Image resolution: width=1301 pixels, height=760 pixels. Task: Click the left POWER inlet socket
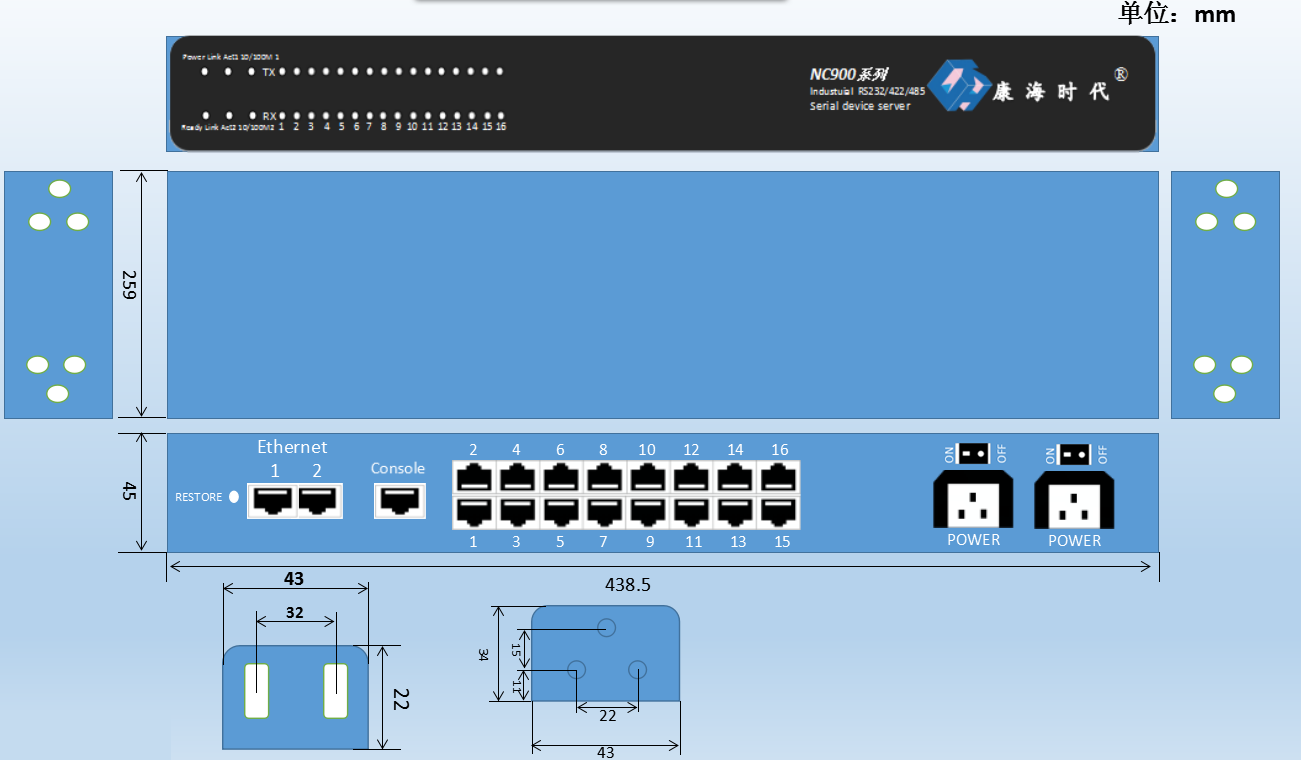(x=973, y=499)
